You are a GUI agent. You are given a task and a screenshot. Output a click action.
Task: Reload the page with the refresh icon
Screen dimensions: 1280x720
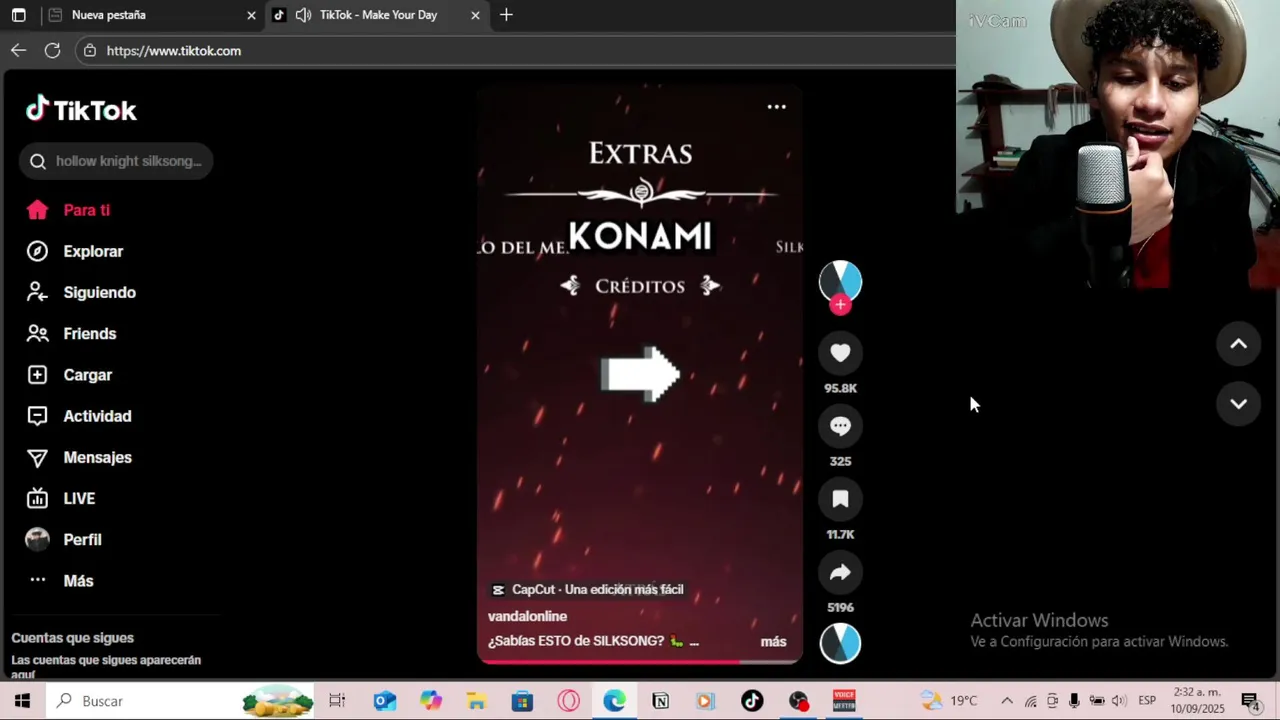(52, 50)
